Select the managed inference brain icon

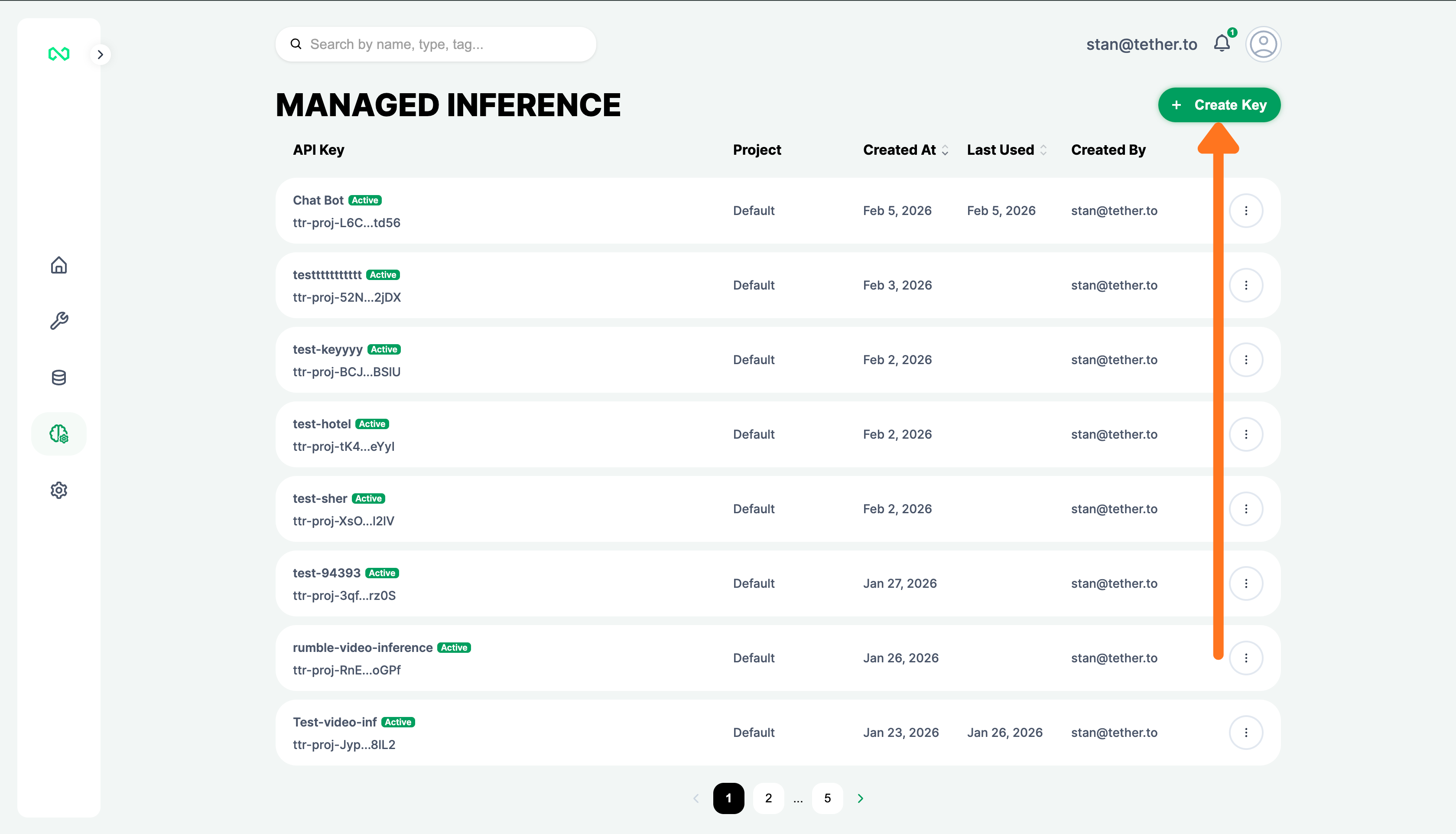pos(58,434)
